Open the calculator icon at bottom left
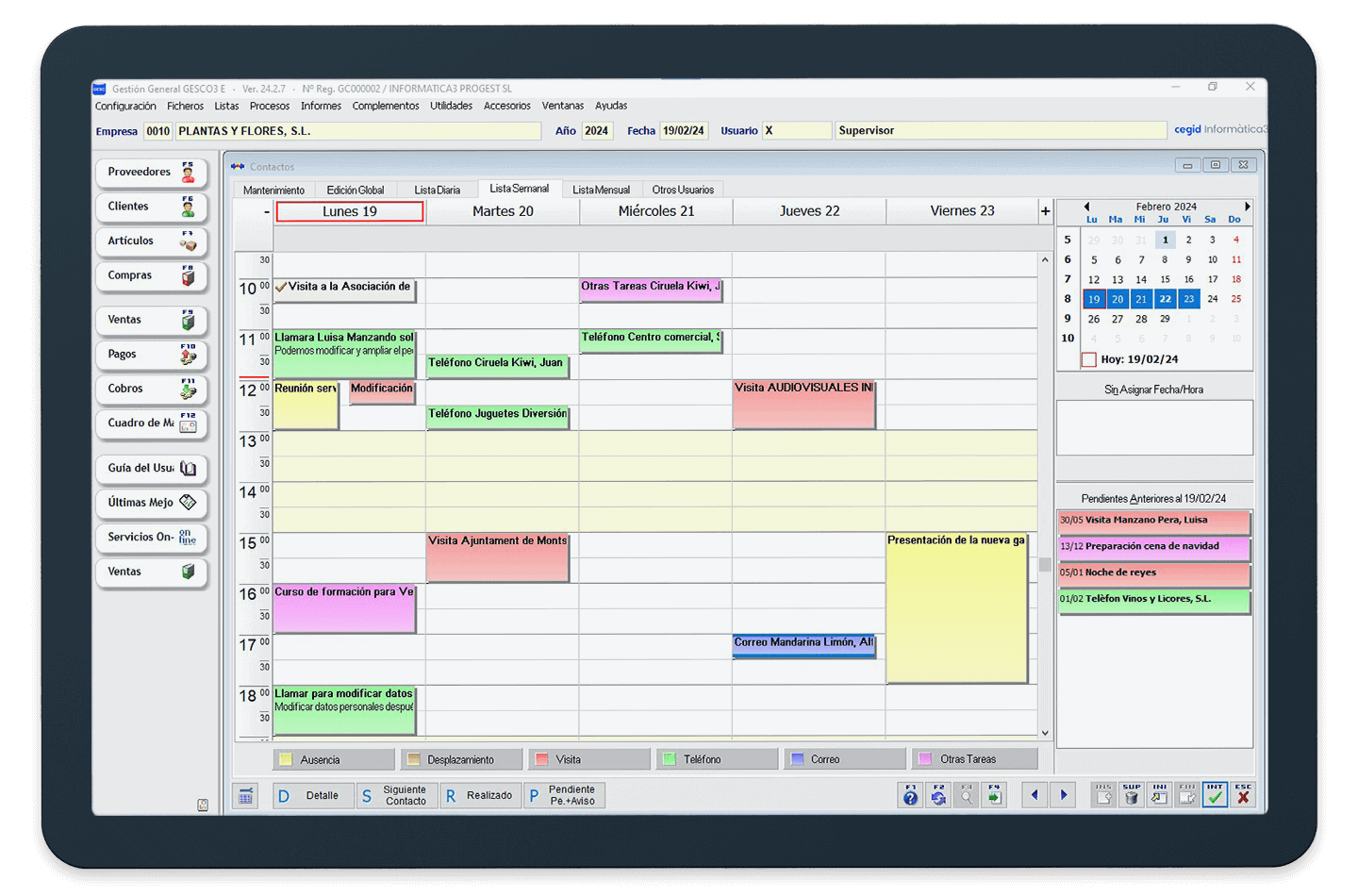Viewport: 1358px width, 896px height. (245, 796)
